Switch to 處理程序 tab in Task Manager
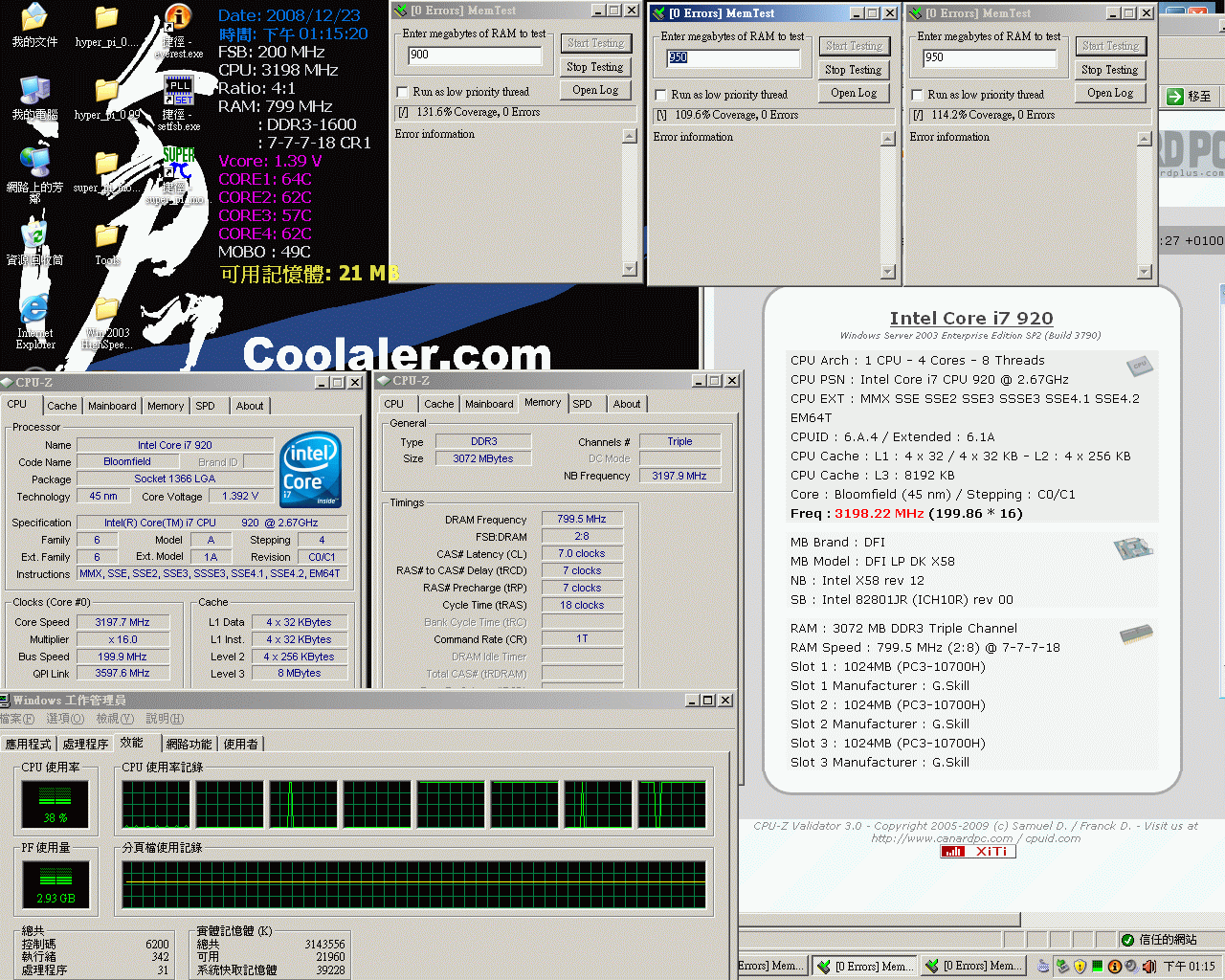 [x=85, y=744]
